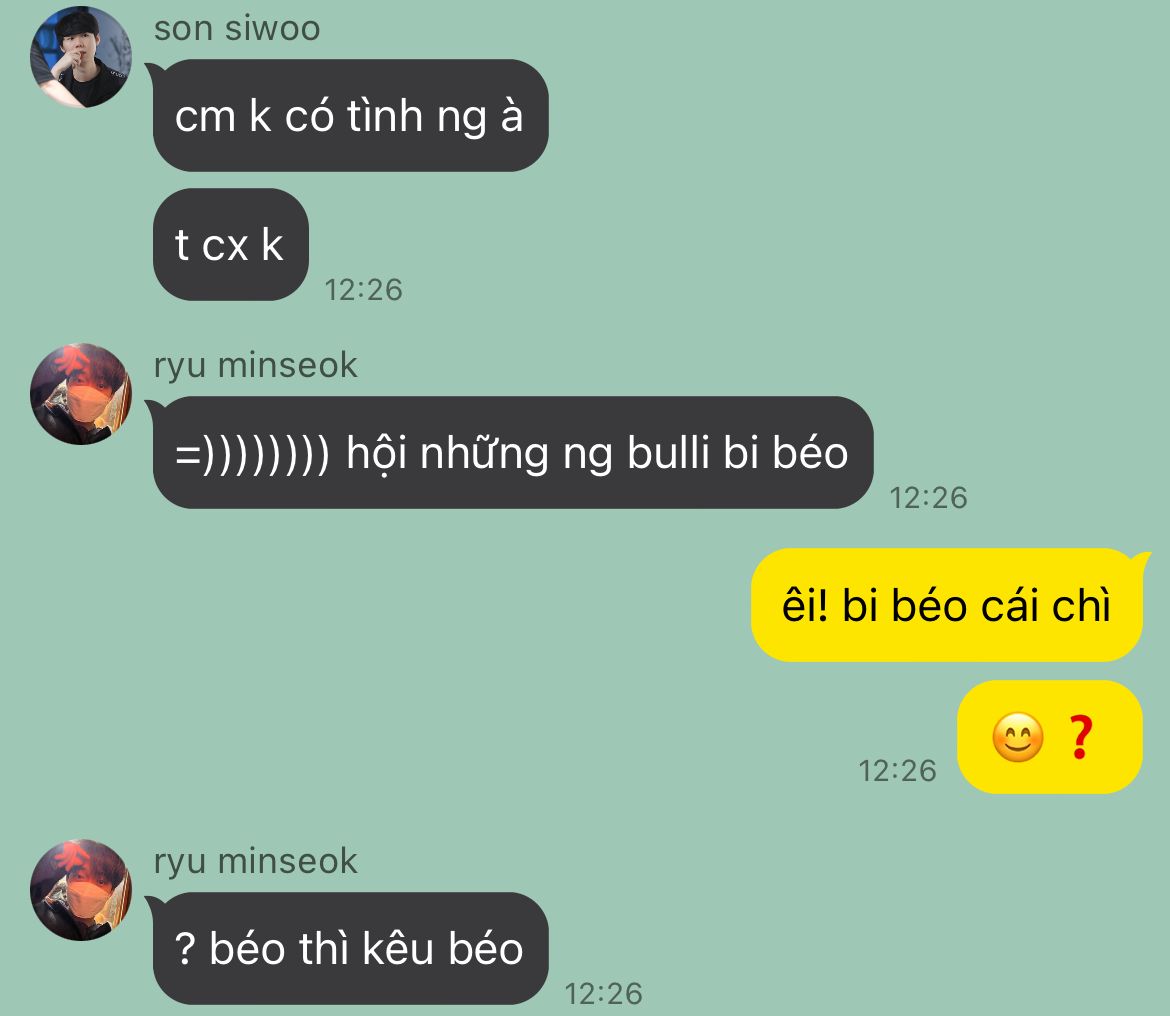Click the son siwoo sender name
This screenshot has height=1016, width=1170.
coord(237,28)
